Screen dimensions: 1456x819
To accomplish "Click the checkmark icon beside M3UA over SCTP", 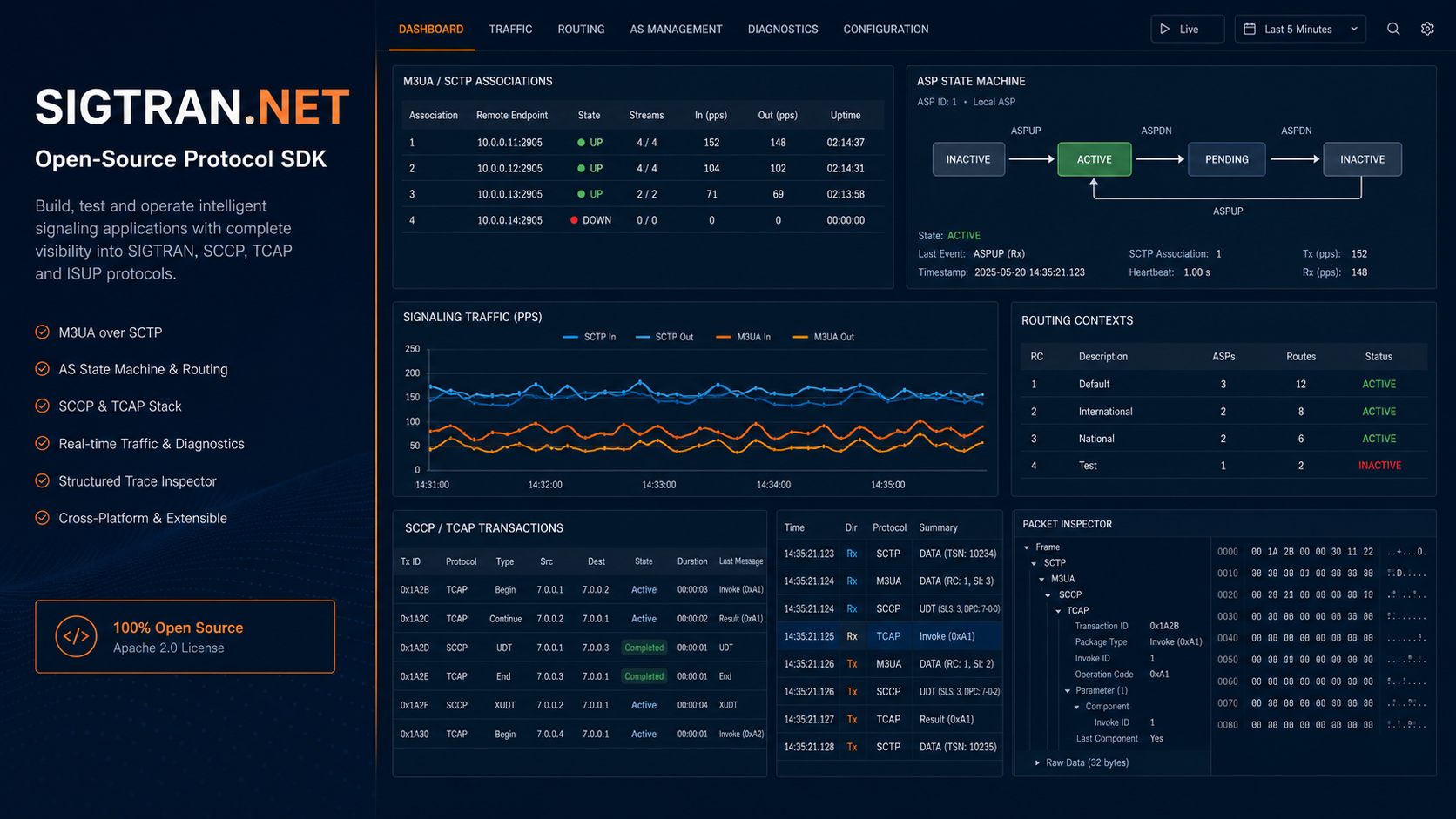I will coord(42,332).
